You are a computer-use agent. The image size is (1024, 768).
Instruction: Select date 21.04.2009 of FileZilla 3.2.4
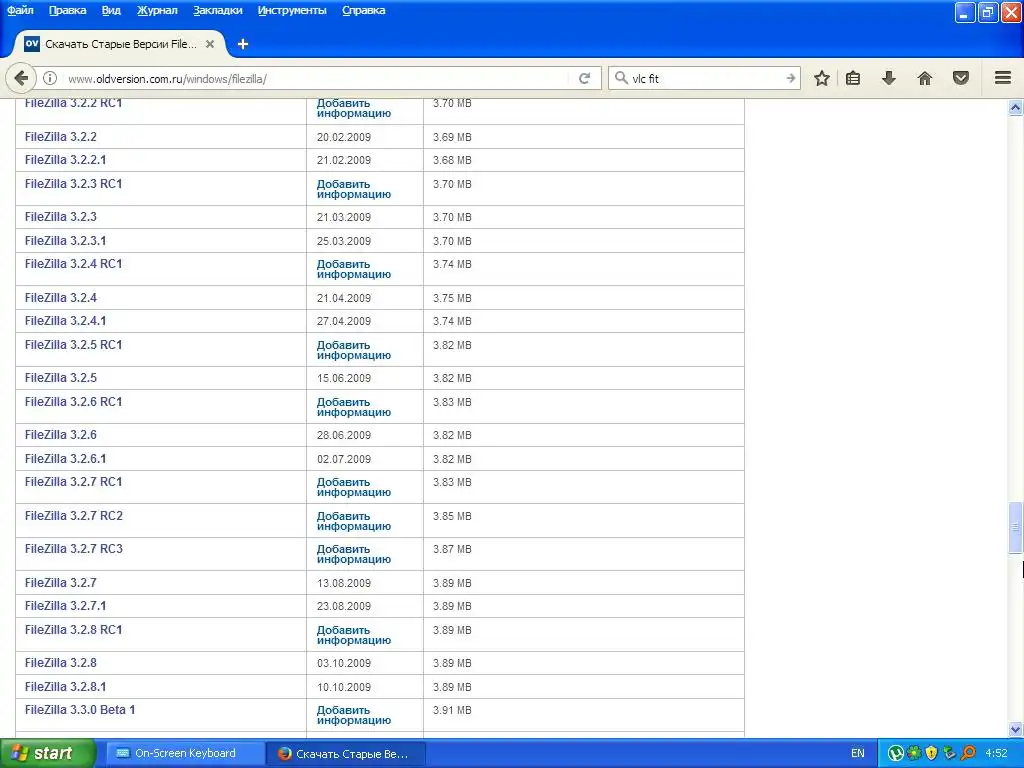[x=344, y=298]
